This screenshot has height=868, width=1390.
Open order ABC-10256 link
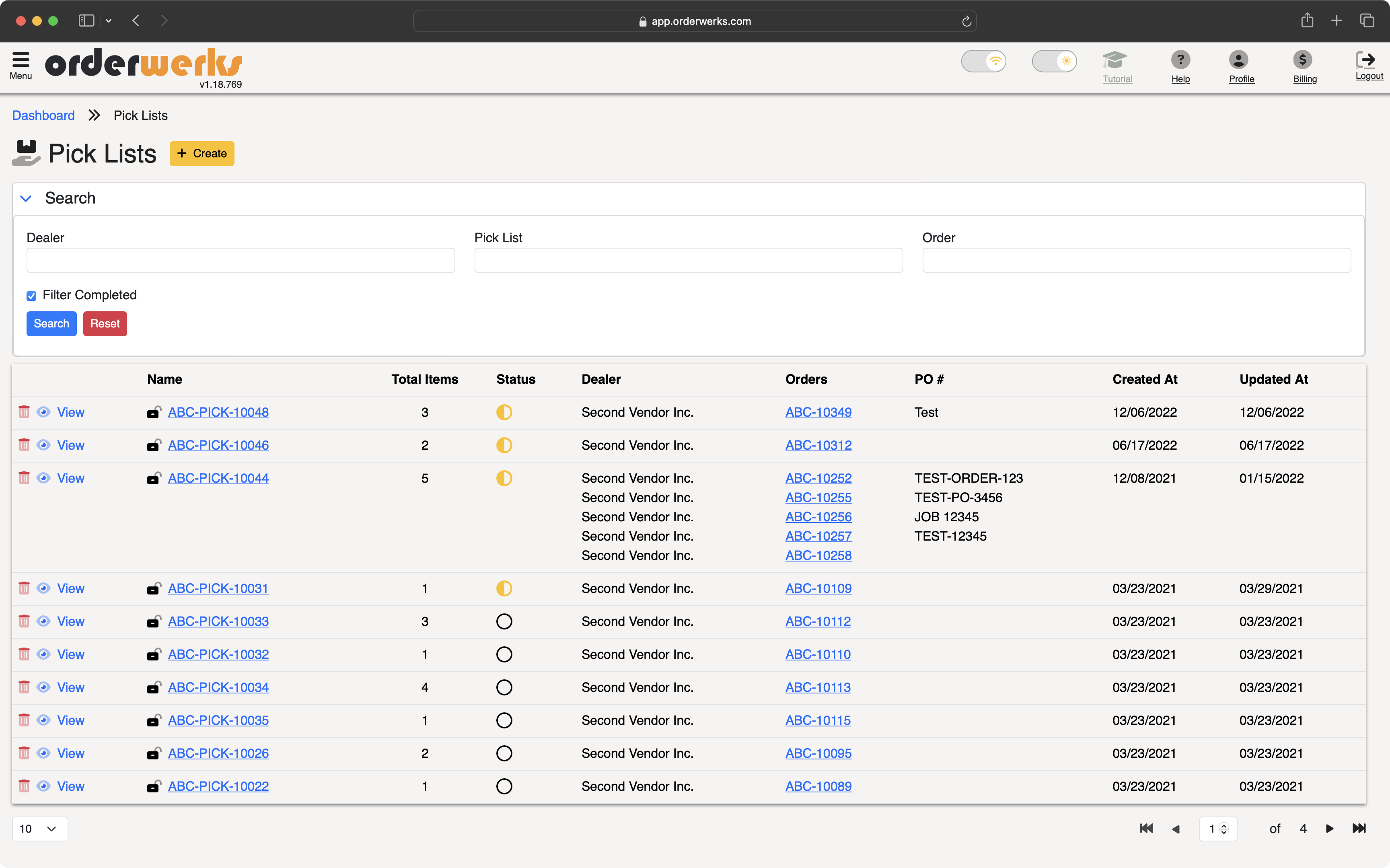click(818, 517)
